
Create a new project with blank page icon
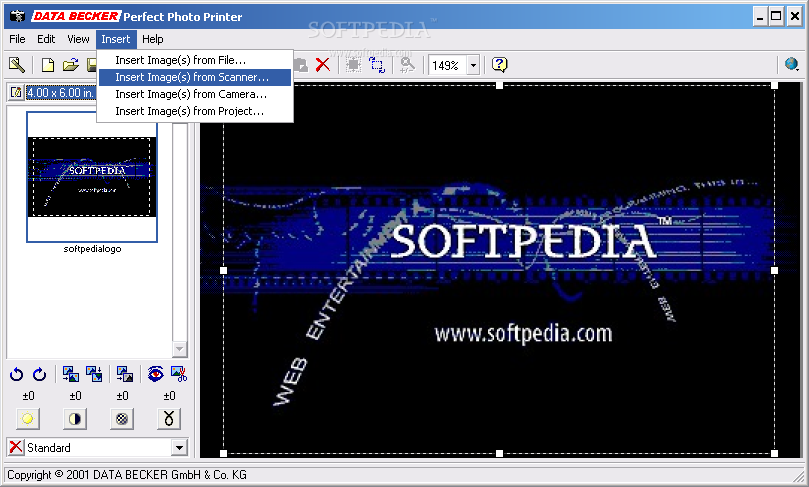click(x=47, y=65)
